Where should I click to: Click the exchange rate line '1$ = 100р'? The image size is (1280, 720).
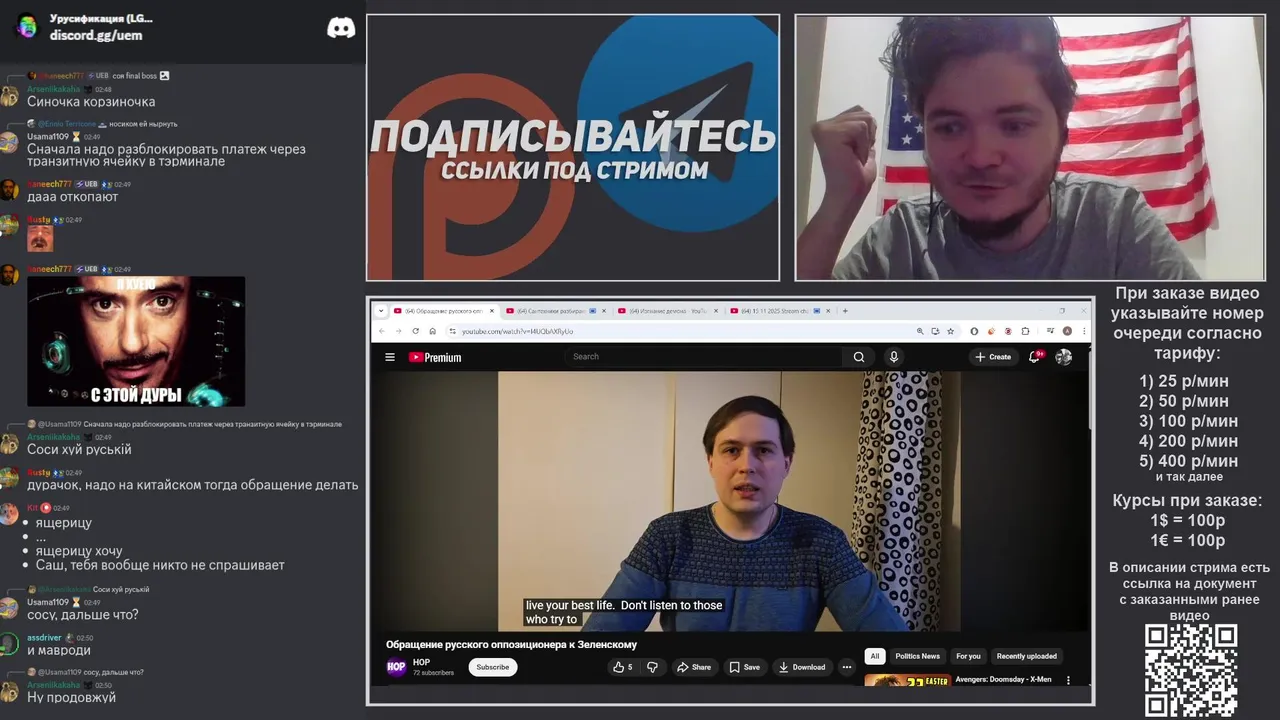1188,521
